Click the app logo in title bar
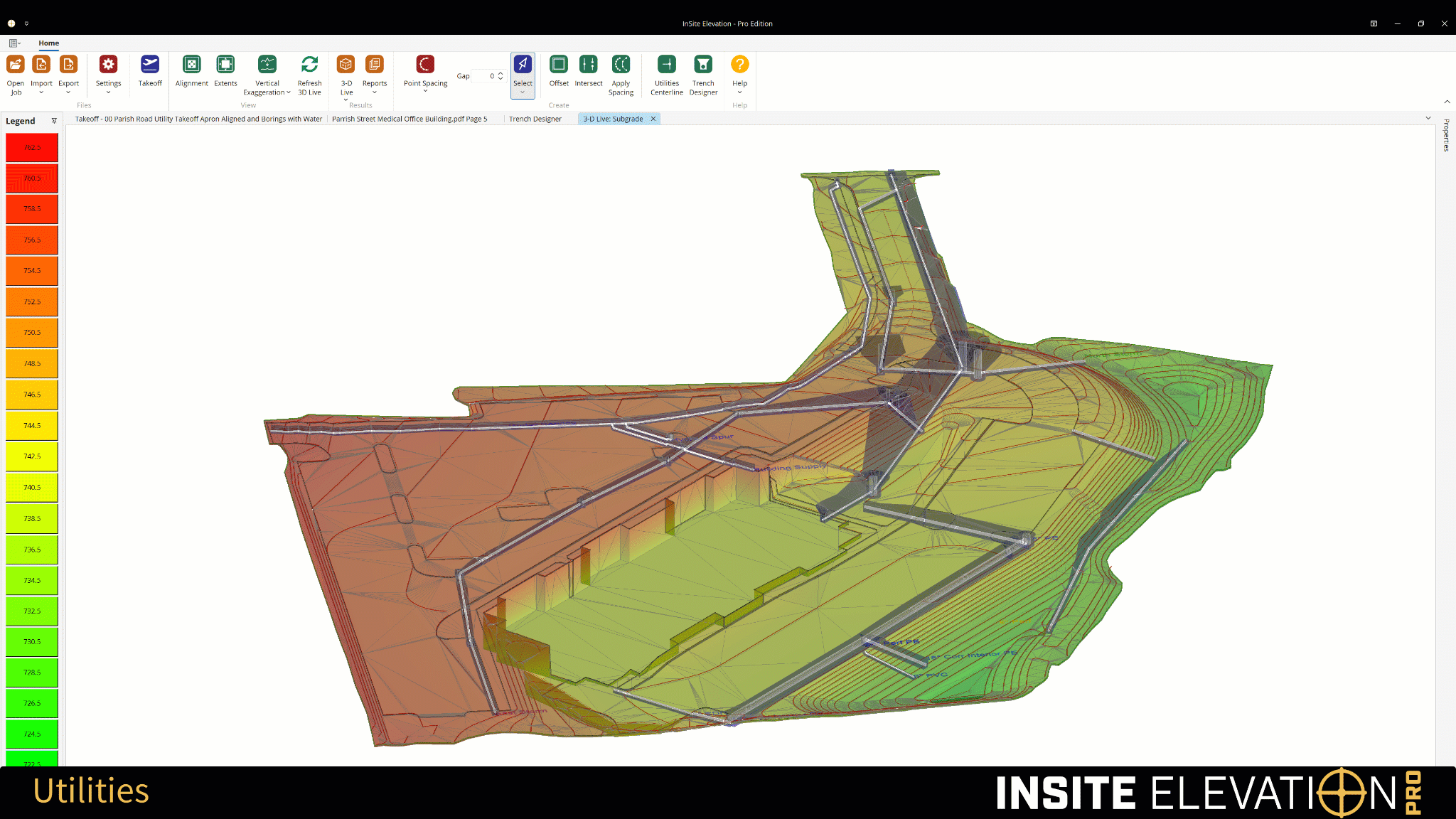1456x819 pixels. (x=11, y=23)
